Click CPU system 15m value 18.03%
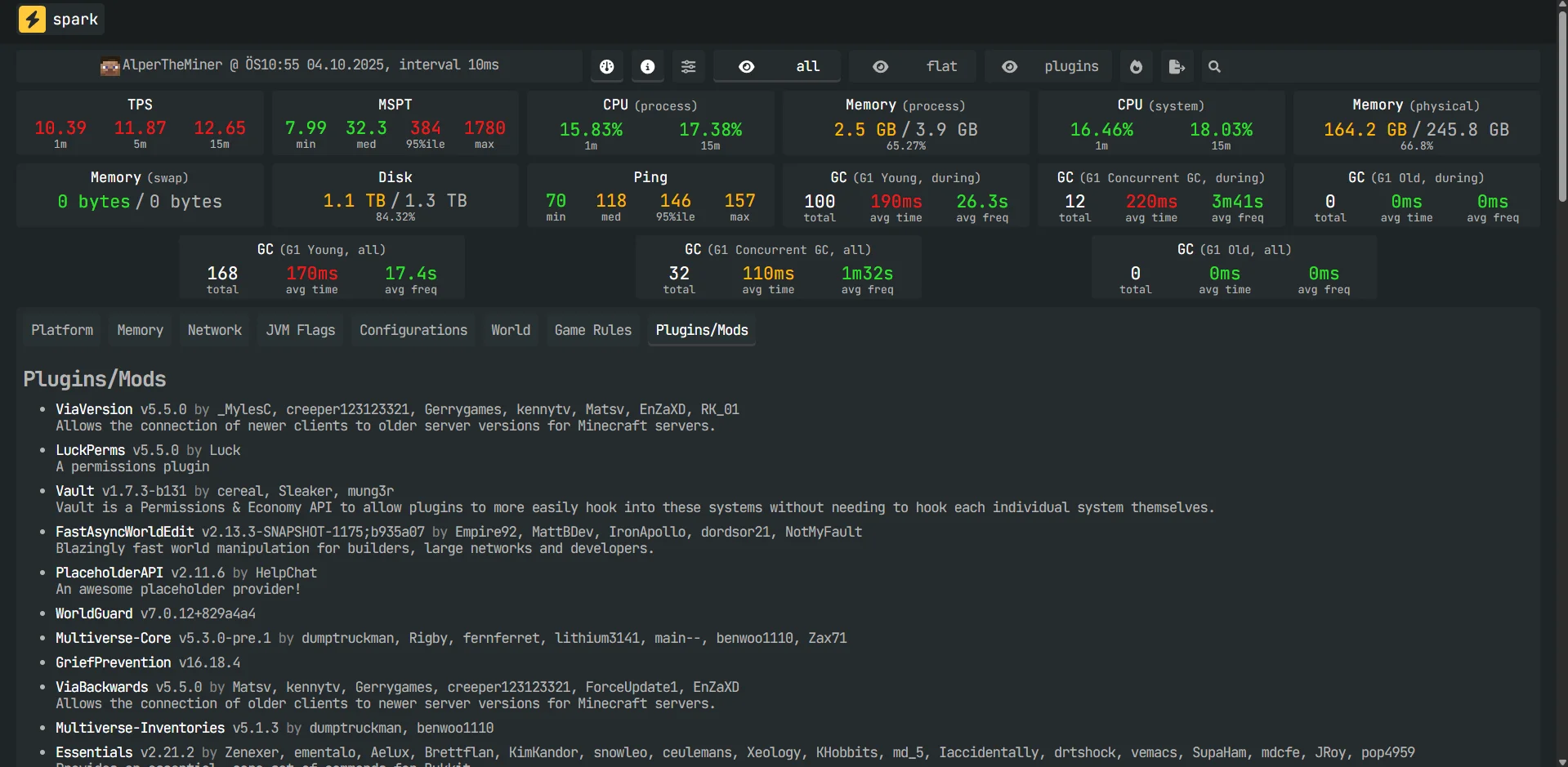This screenshot has width=1568, height=767. click(1222, 130)
